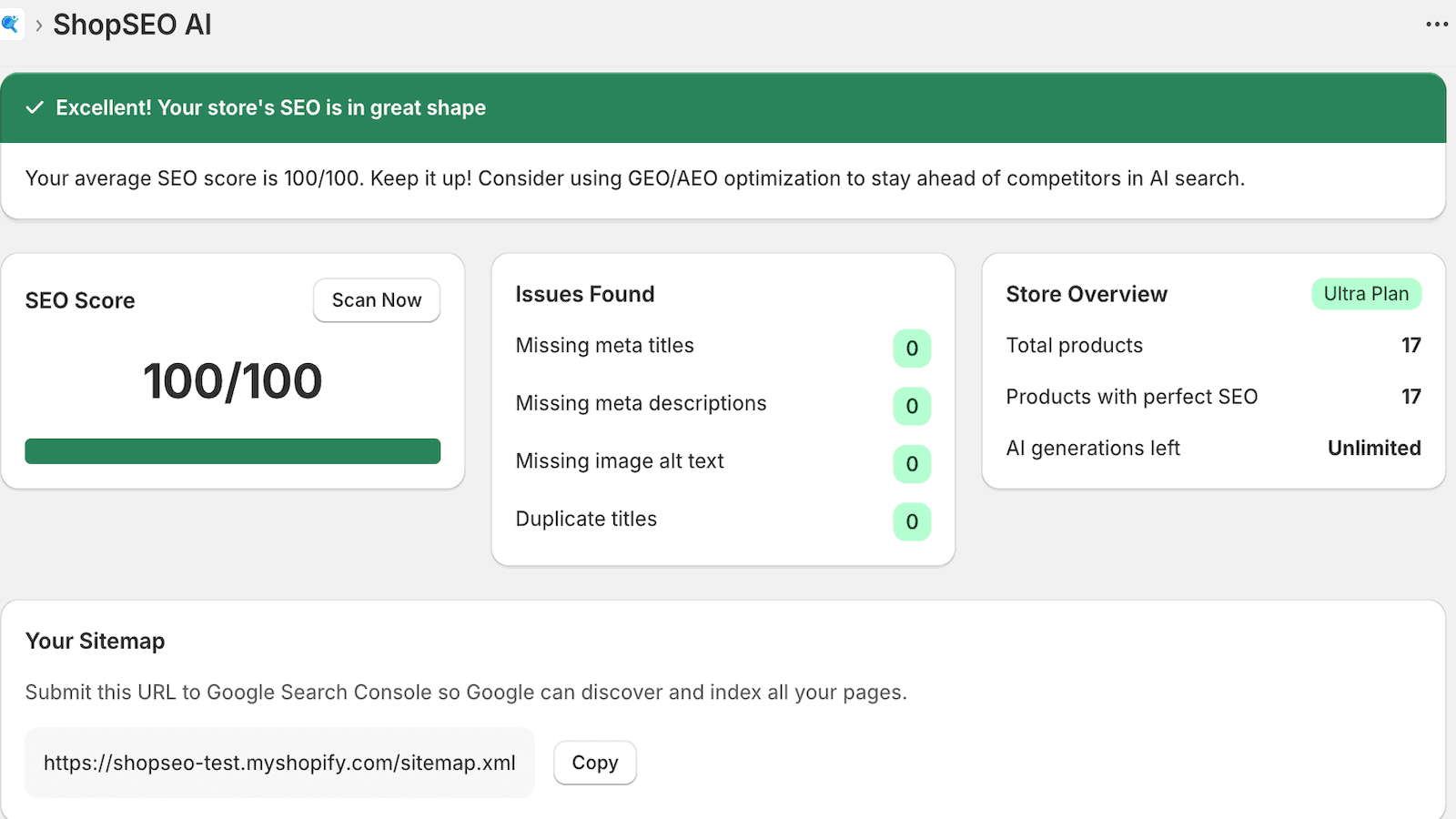
Task: Click the Ultra Plan badge
Action: [1366, 294]
